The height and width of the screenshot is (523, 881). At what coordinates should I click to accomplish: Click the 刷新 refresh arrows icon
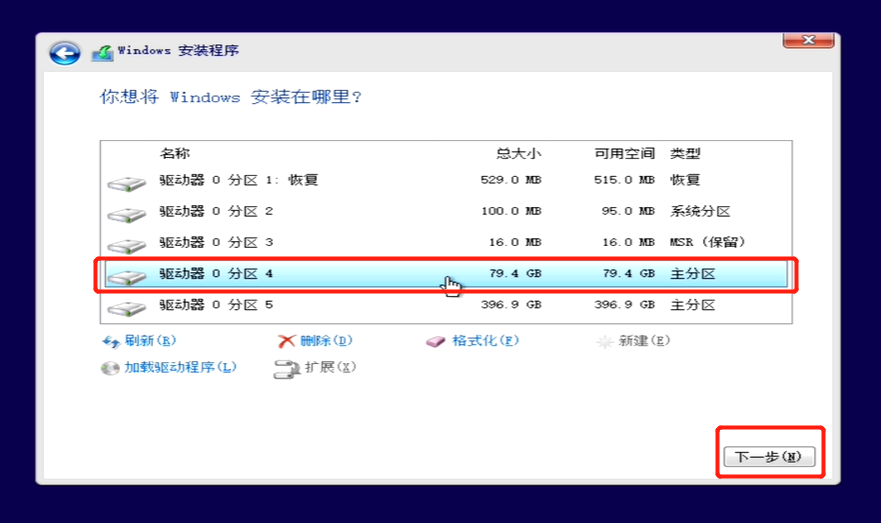coord(111,342)
